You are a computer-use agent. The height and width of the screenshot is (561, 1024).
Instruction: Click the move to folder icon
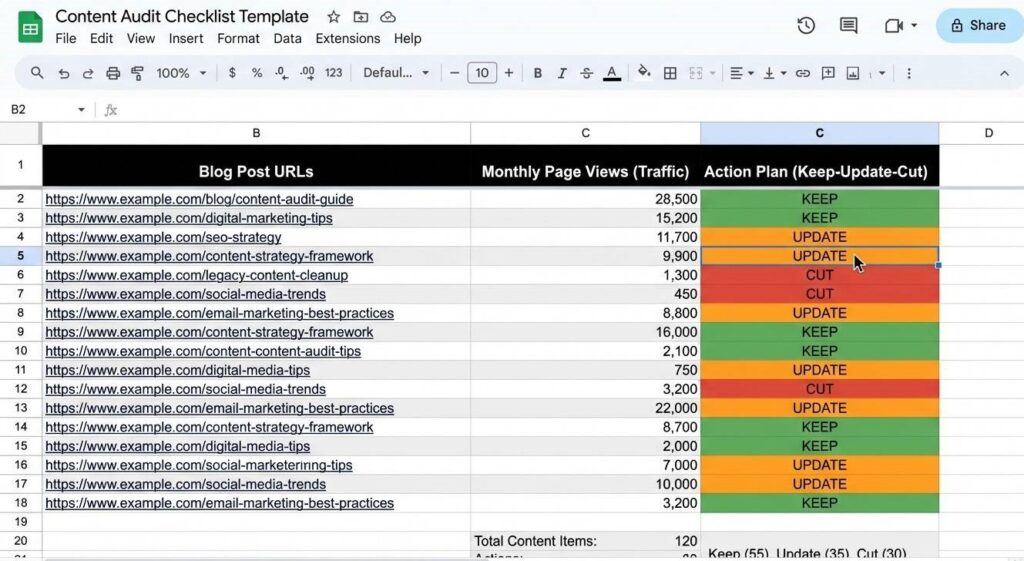pos(360,17)
